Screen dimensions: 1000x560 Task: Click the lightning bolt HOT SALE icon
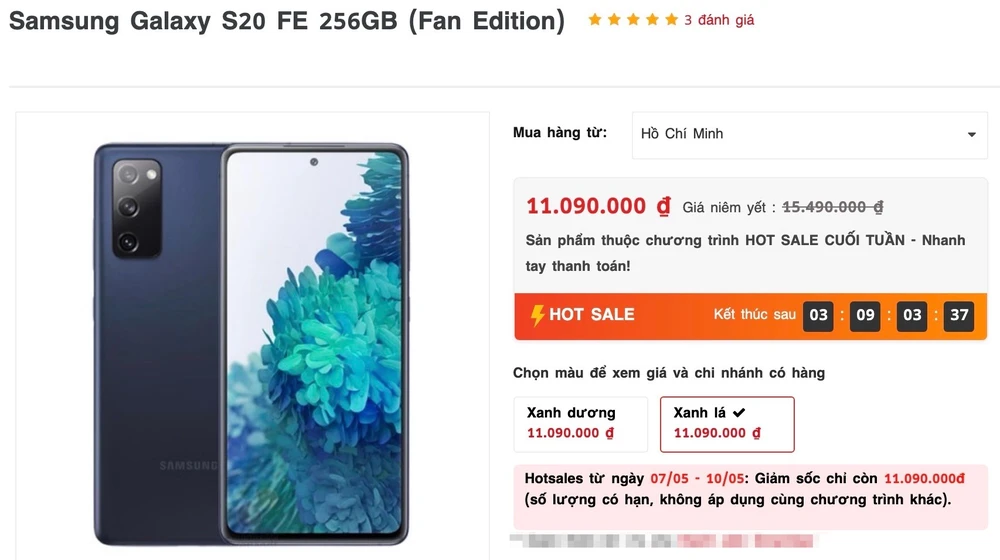pos(538,315)
